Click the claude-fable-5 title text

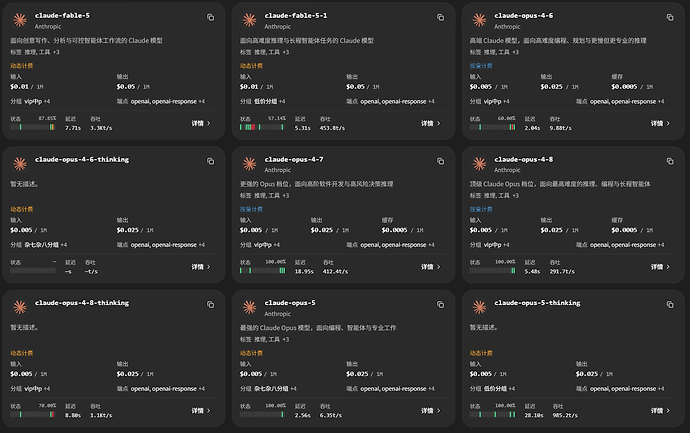(x=62, y=15)
